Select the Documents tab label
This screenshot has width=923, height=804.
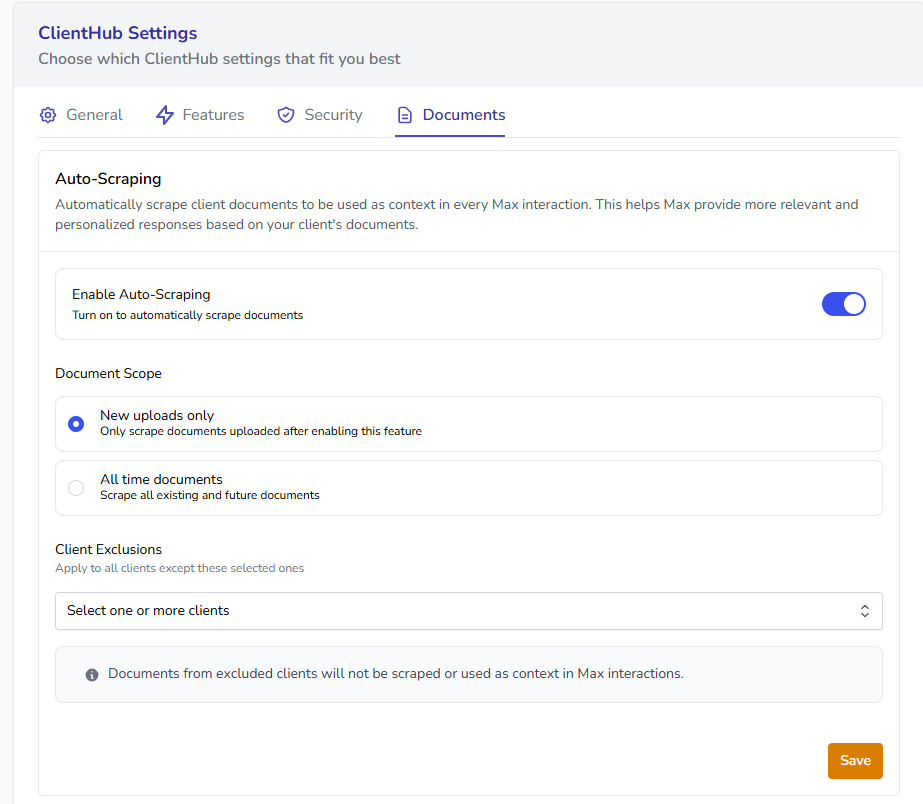pyautogui.click(x=464, y=115)
